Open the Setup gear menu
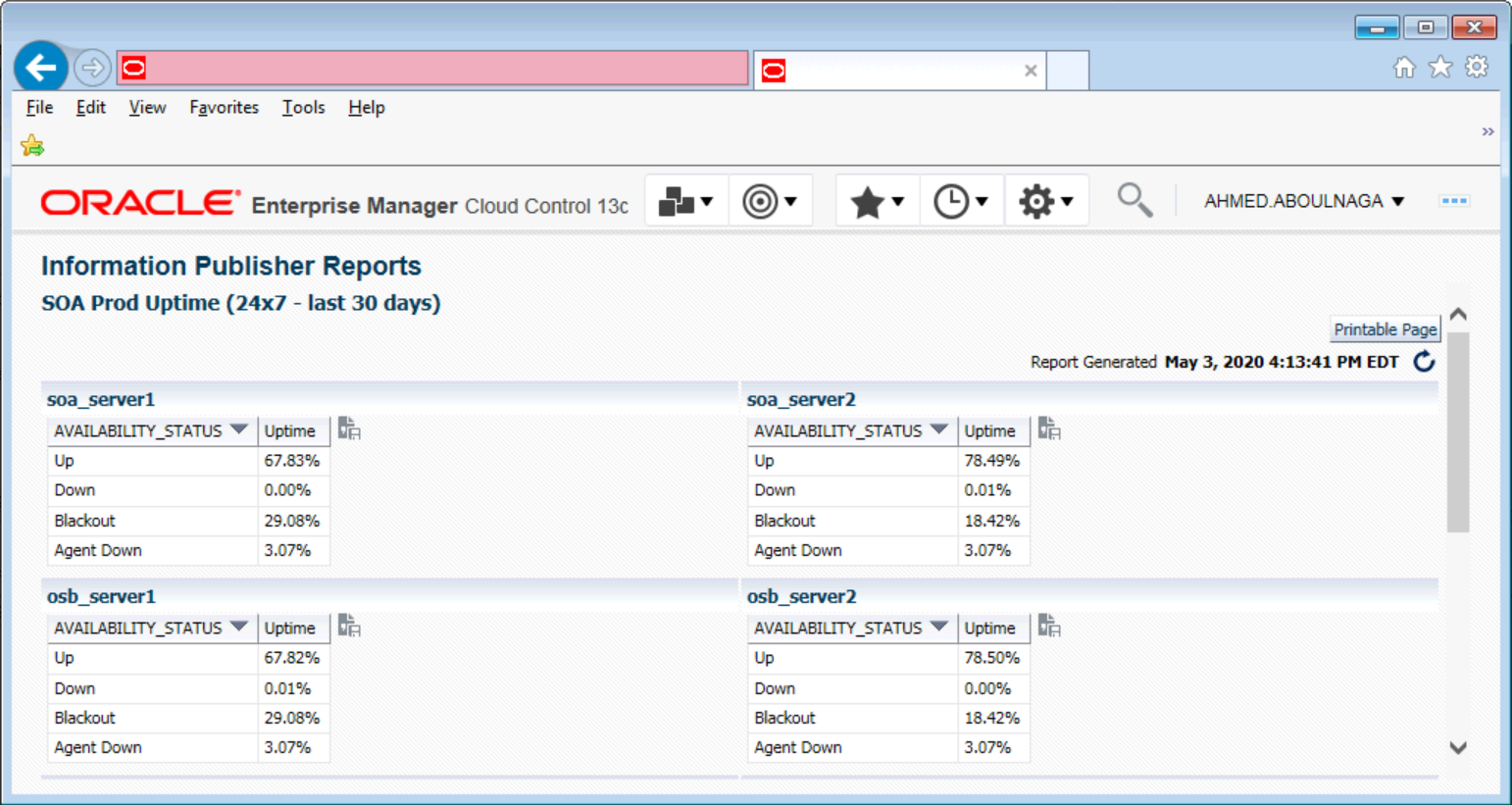This screenshot has height=805, width=1512. 1045,202
